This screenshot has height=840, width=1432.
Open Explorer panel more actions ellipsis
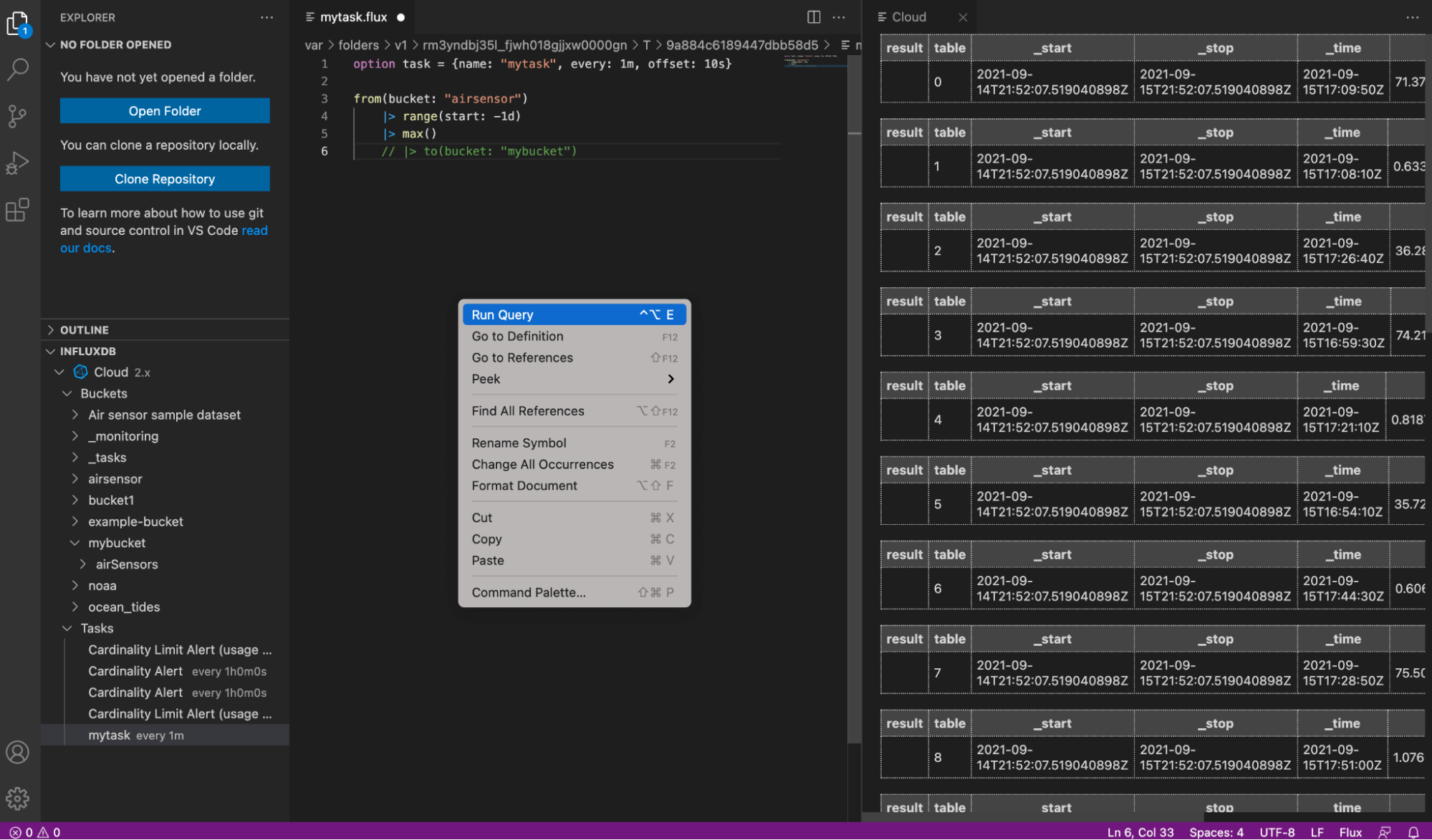tap(266, 17)
